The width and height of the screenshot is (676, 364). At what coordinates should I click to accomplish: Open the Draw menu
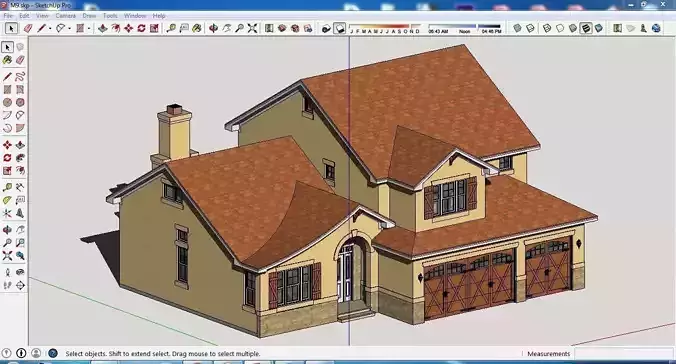tap(89, 16)
